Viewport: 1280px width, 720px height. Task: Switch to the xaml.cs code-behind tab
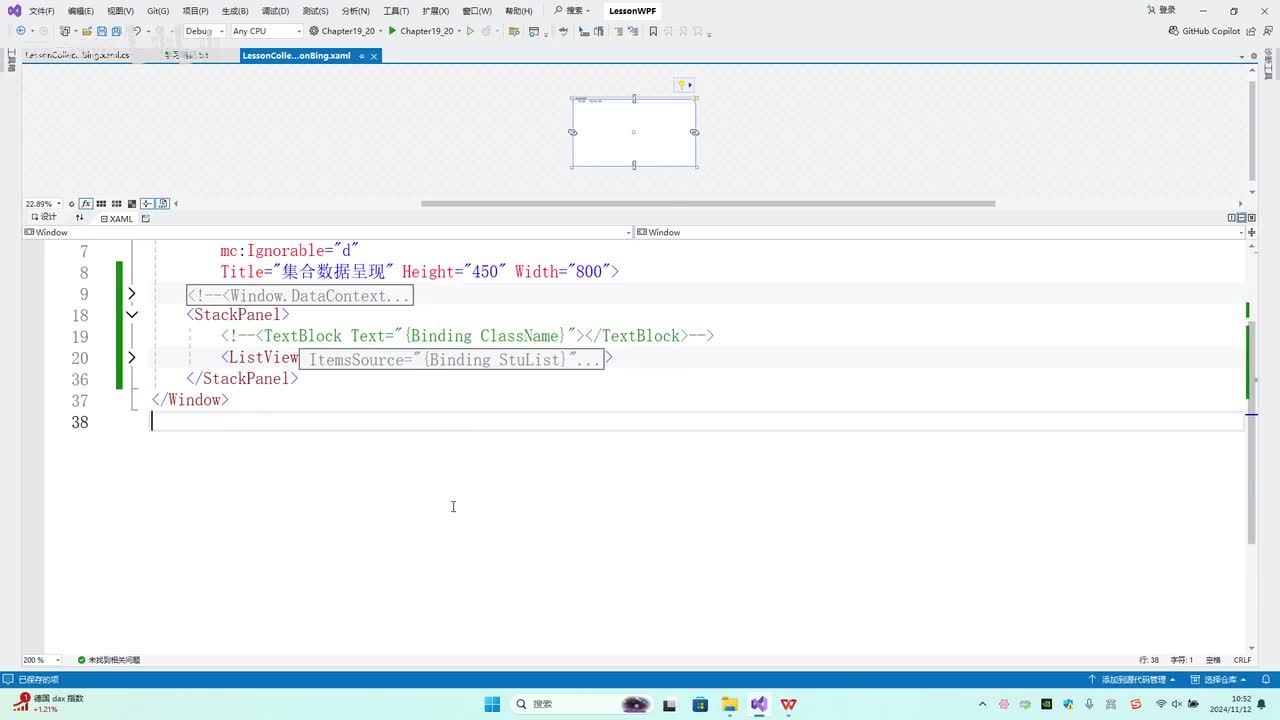point(77,56)
